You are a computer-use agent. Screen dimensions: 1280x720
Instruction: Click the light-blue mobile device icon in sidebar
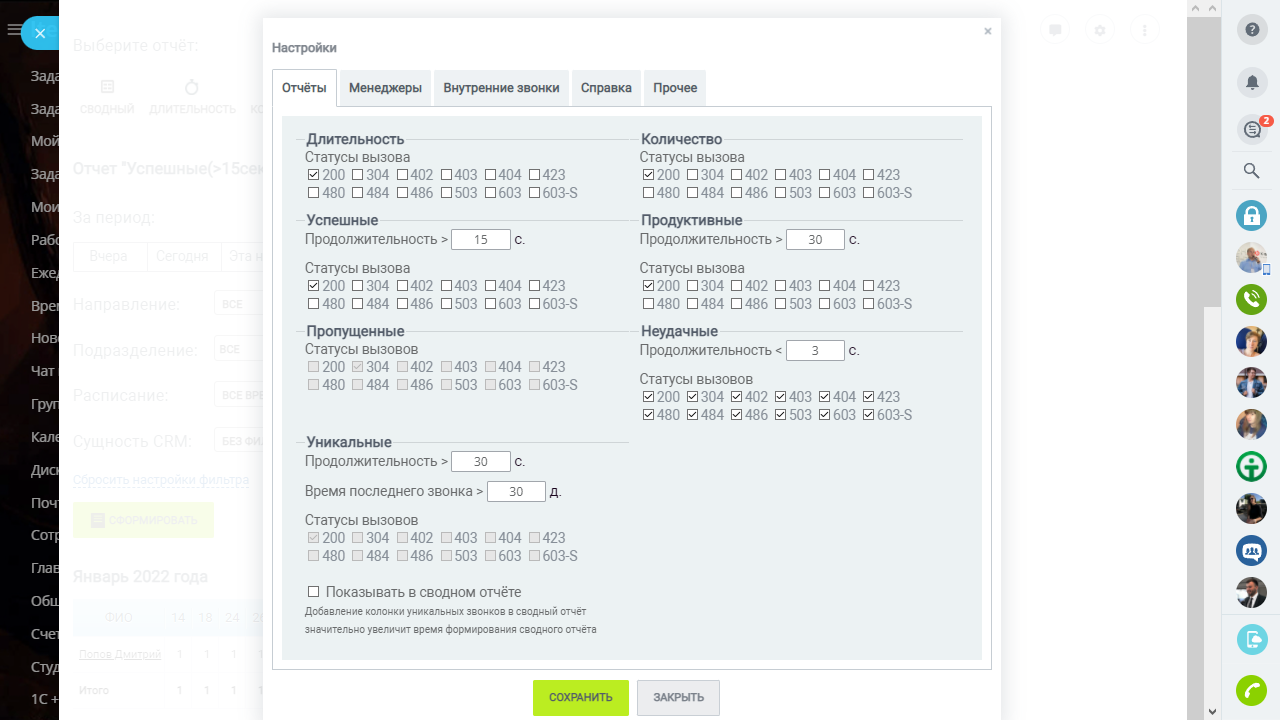point(1251,639)
